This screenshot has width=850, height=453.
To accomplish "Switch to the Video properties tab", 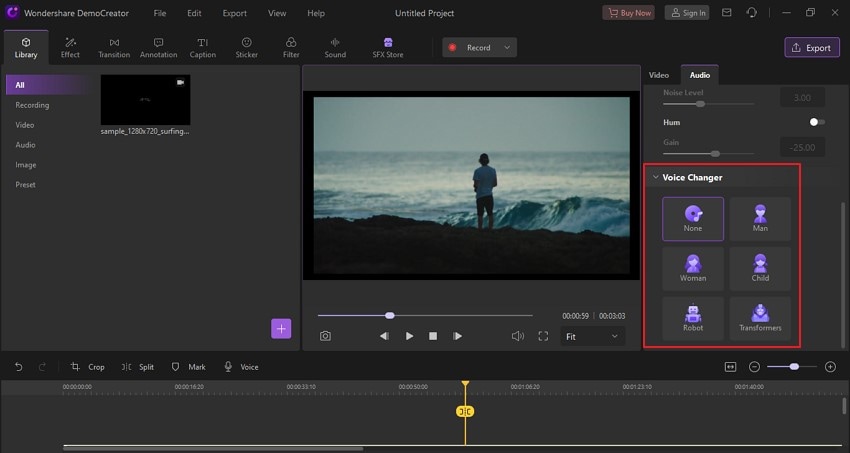I will tap(658, 75).
